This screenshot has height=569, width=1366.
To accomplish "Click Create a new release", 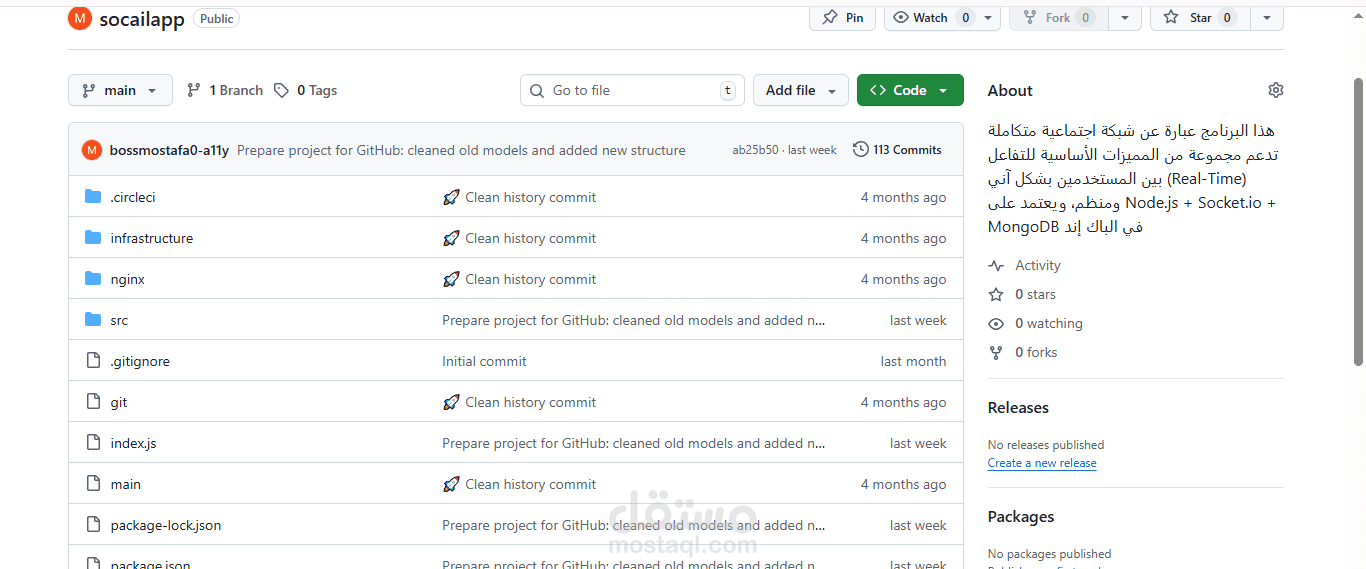I will (1042, 463).
